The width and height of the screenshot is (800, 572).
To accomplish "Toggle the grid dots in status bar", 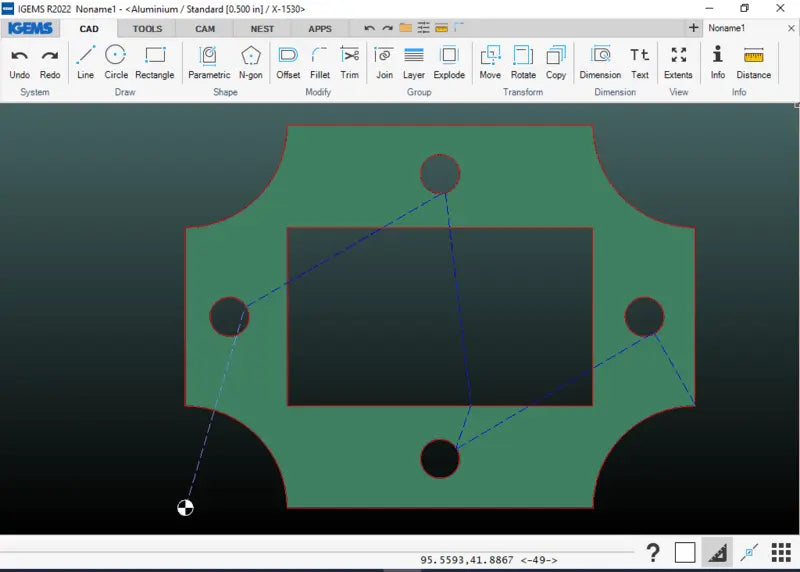I will pyautogui.click(x=781, y=552).
